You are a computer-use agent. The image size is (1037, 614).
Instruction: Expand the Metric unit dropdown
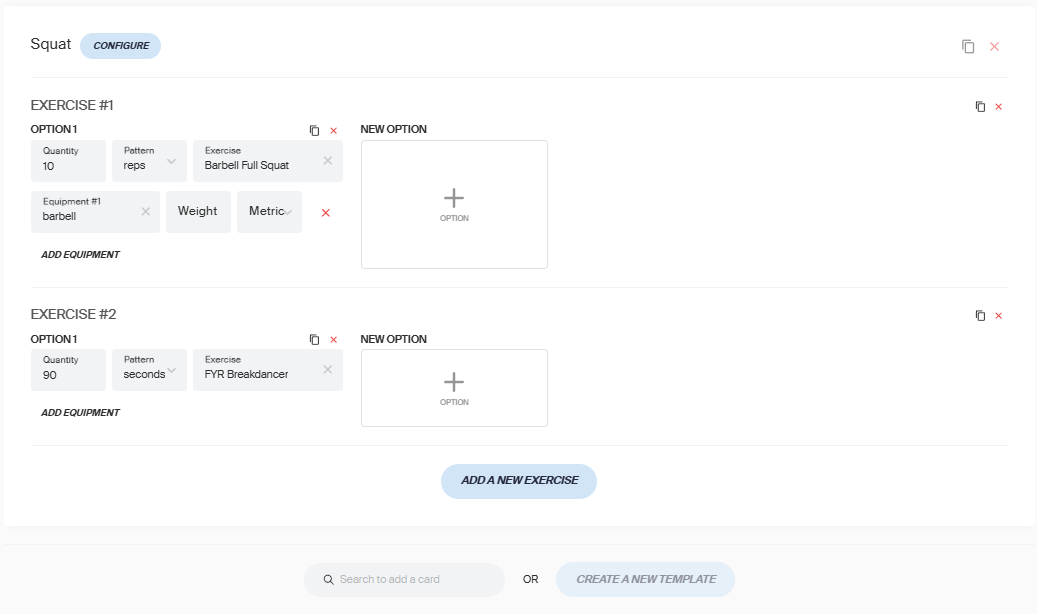(269, 212)
